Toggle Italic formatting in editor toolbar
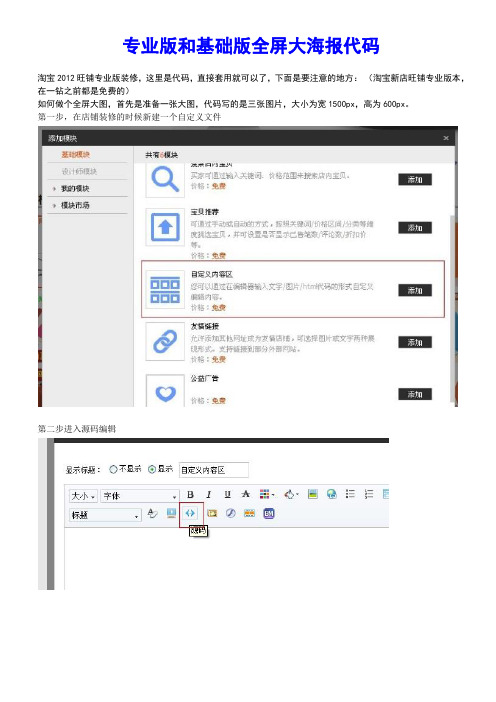The image size is (496, 702). point(209,494)
